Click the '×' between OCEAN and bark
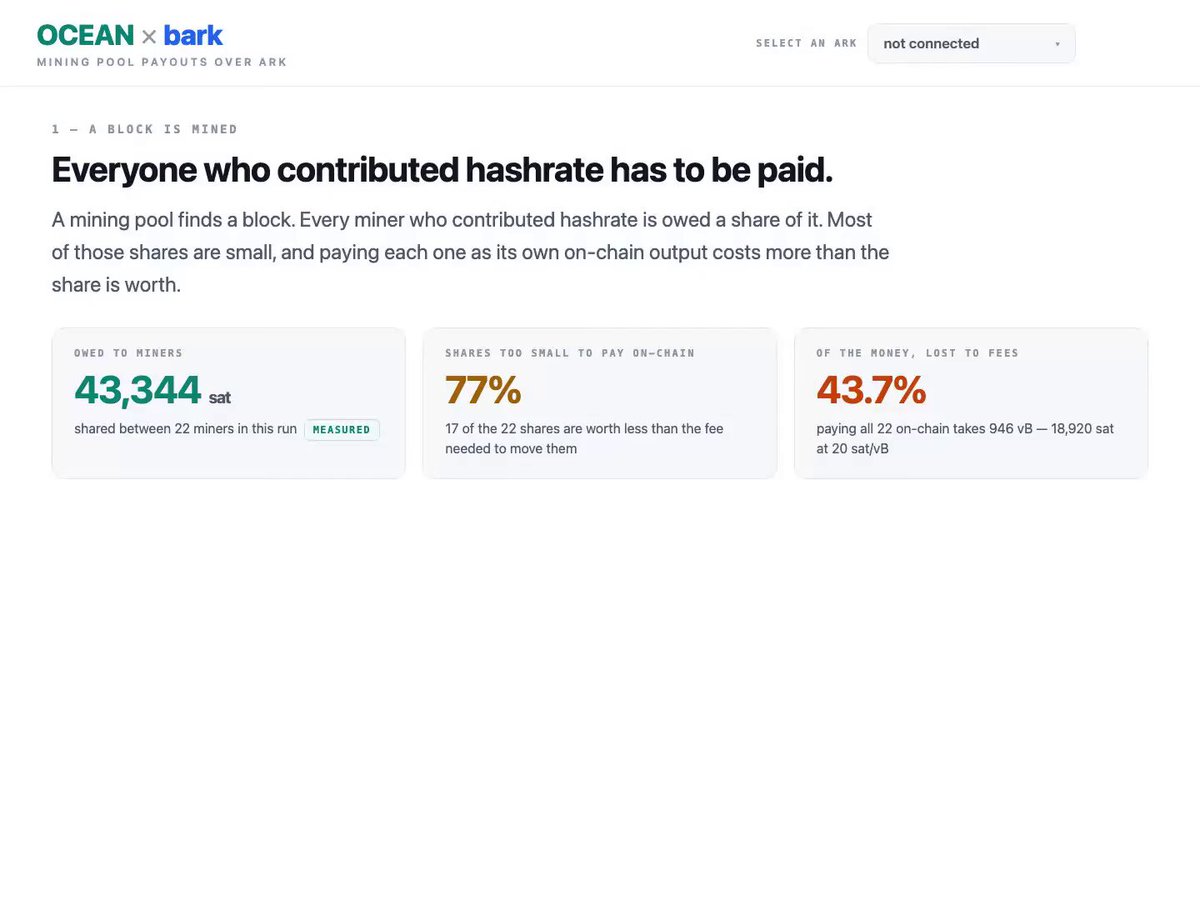This screenshot has height=900, width=1200. 148,37
